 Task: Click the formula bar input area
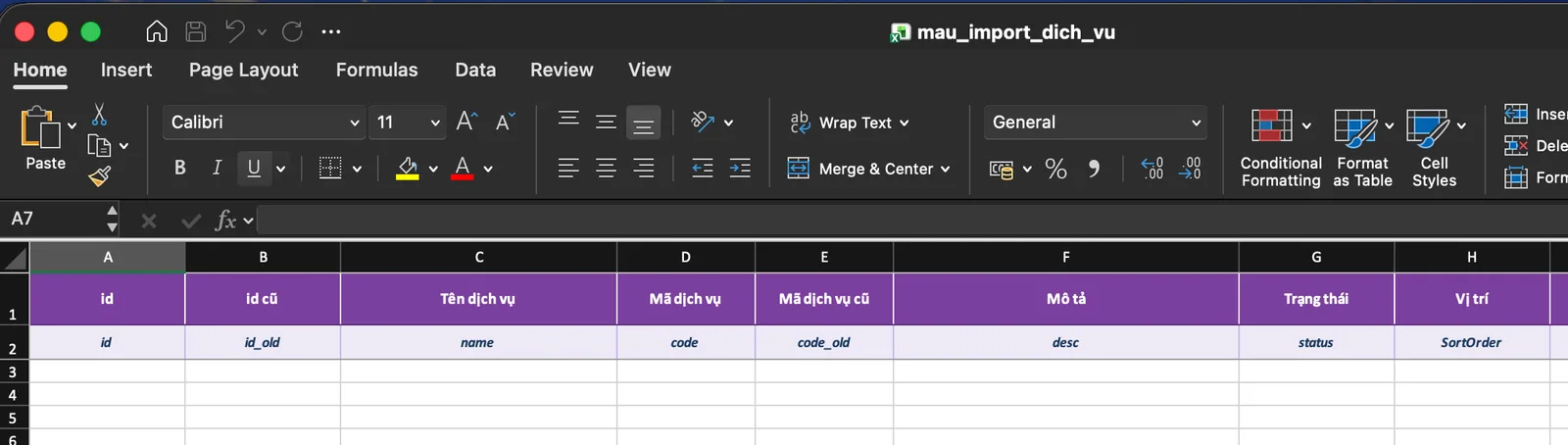pos(911,220)
